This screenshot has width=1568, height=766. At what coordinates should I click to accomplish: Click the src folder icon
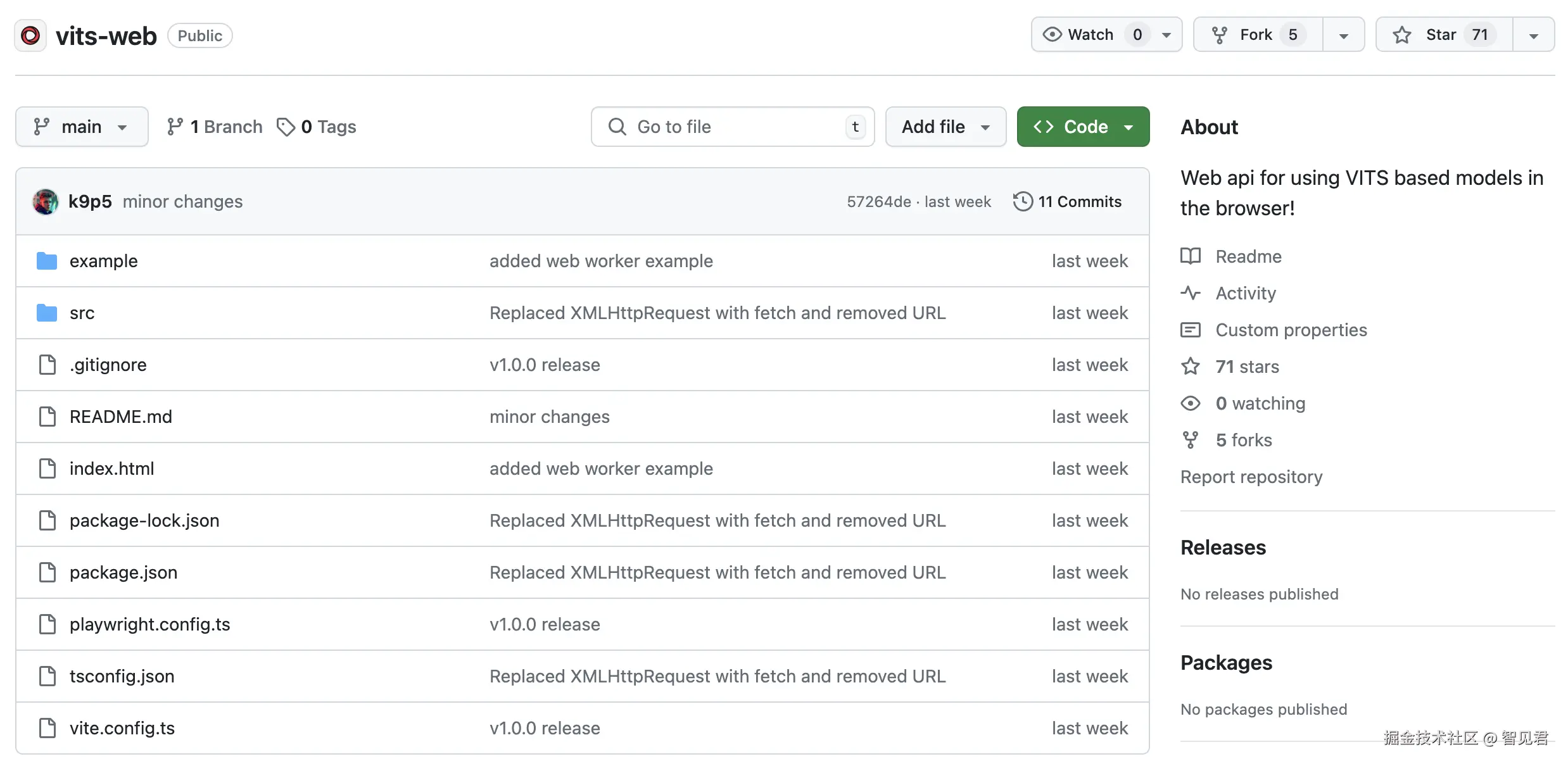[47, 313]
